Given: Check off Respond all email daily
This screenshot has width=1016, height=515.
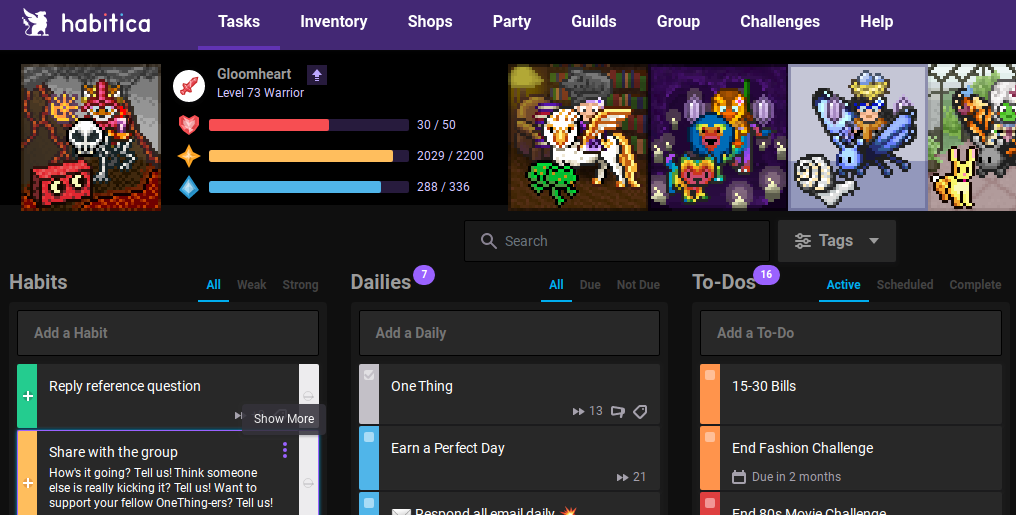Looking at the screenshot, I should (x=369, y=503).
